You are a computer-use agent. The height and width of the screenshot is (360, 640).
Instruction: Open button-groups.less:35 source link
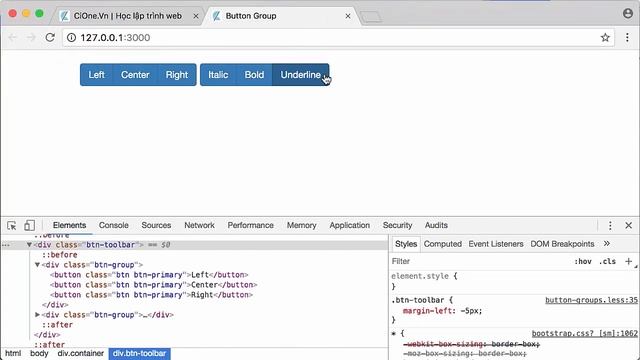(591, 300)
